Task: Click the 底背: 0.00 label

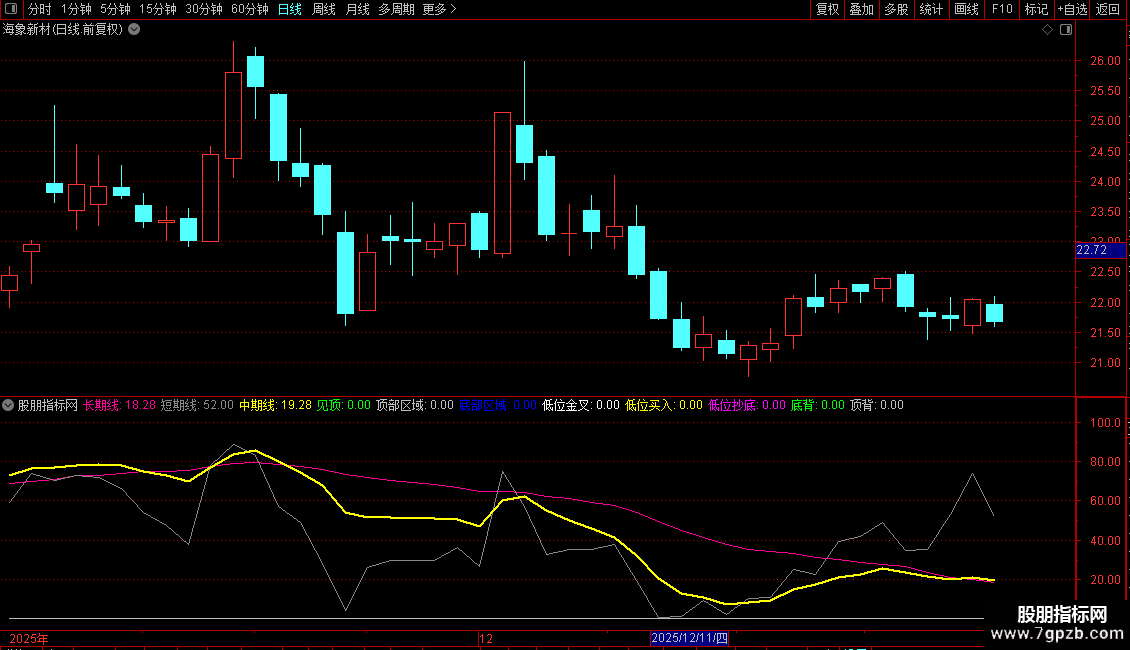Action: pyautogui.click(x=817, y=405)
